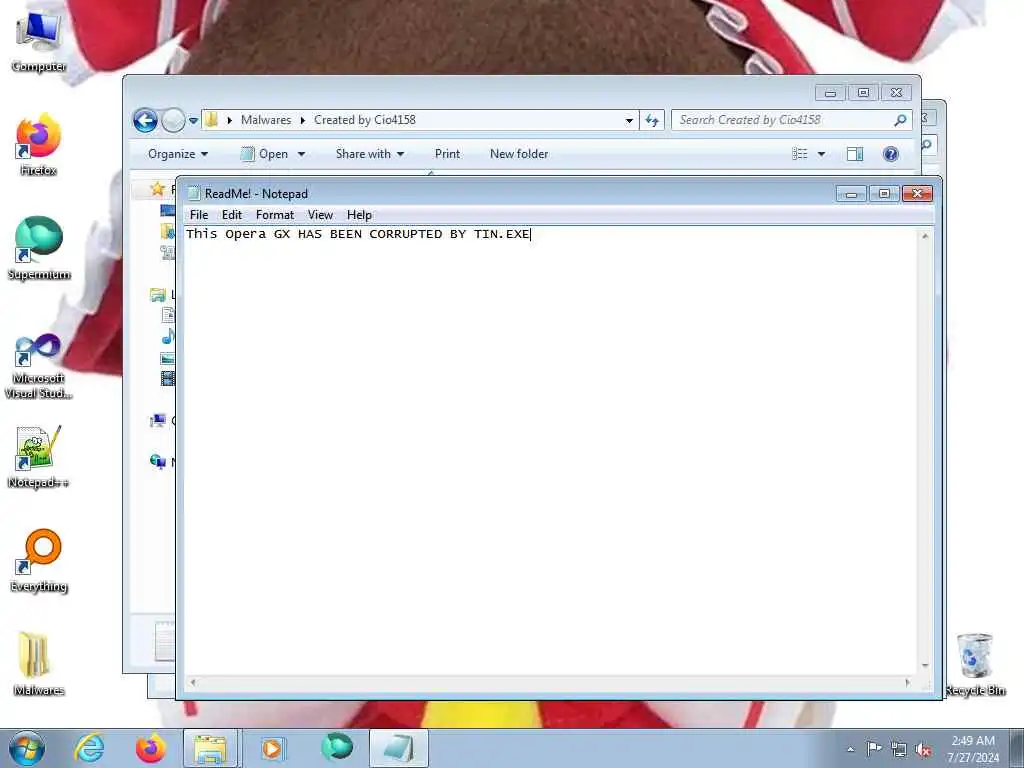Open the recent locations dropdown arrow
The width and height of the screenshot is (1024, 768).
193,120
